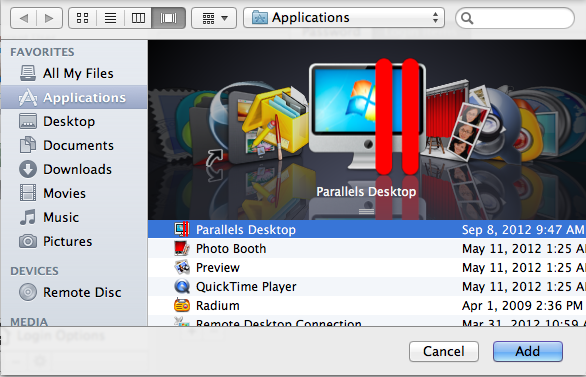Click the Parallels Desktop cover flow image
Viewport: 586px width, 377px height.
tap(367, 117)
